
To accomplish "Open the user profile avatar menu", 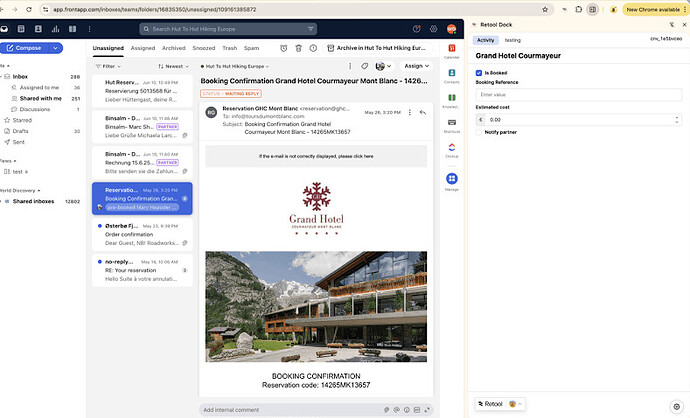I will pyautogui.click(x=451, y=29).
